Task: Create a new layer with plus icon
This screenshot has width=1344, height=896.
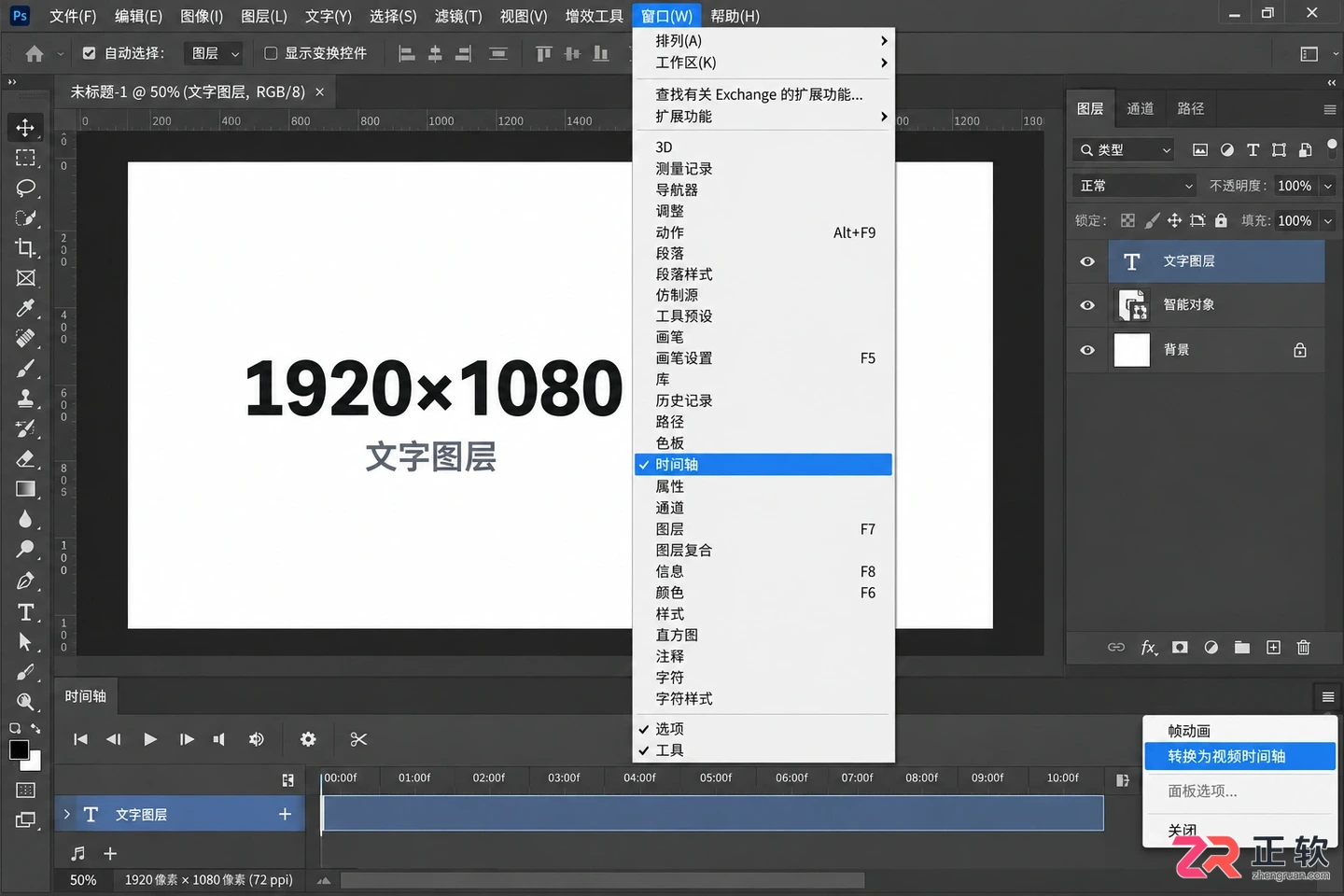Action: click(x=1273, y=647)
